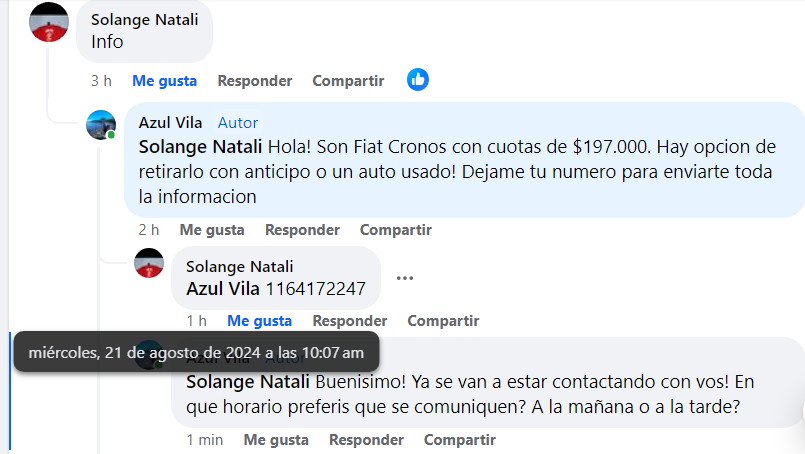
Task: Open Solange Natali's avatar on the Info comment
Action: click(49, 22)
